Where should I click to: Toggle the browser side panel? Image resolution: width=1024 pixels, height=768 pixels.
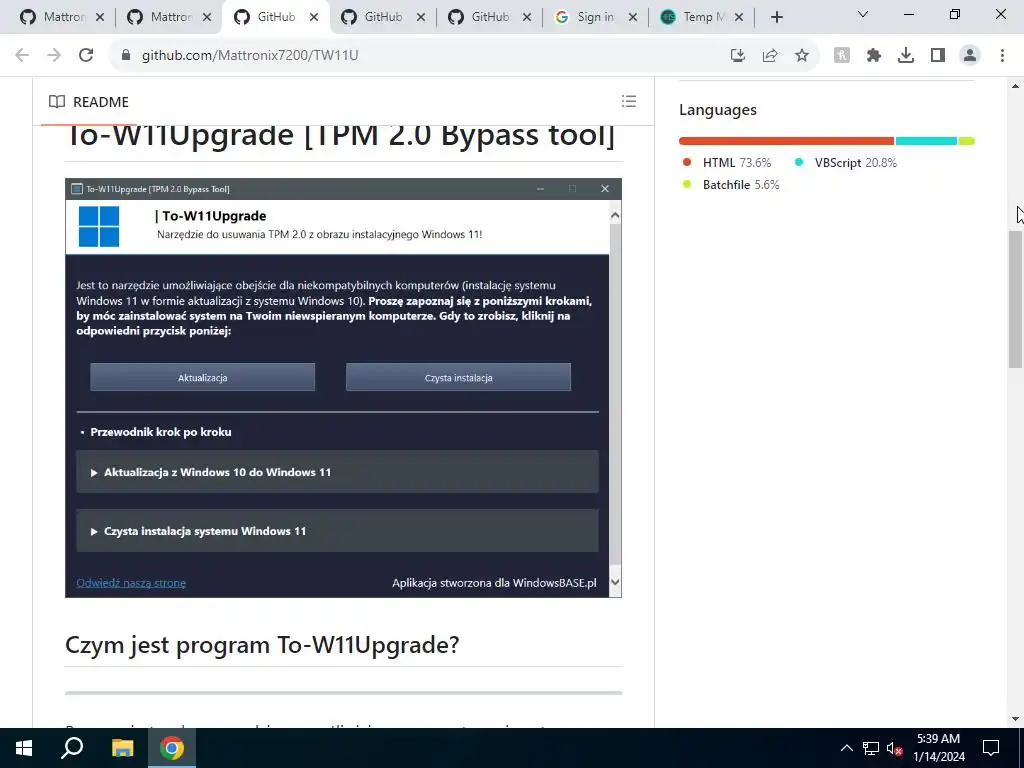pyautogui.click(x=938, y=56)
